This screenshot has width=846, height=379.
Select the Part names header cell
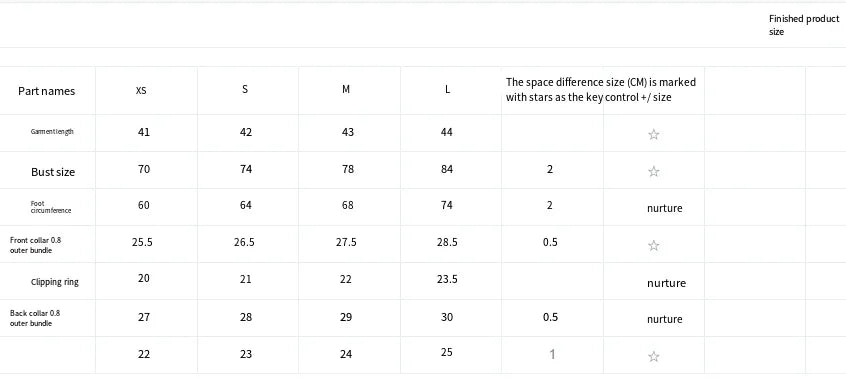46,91
